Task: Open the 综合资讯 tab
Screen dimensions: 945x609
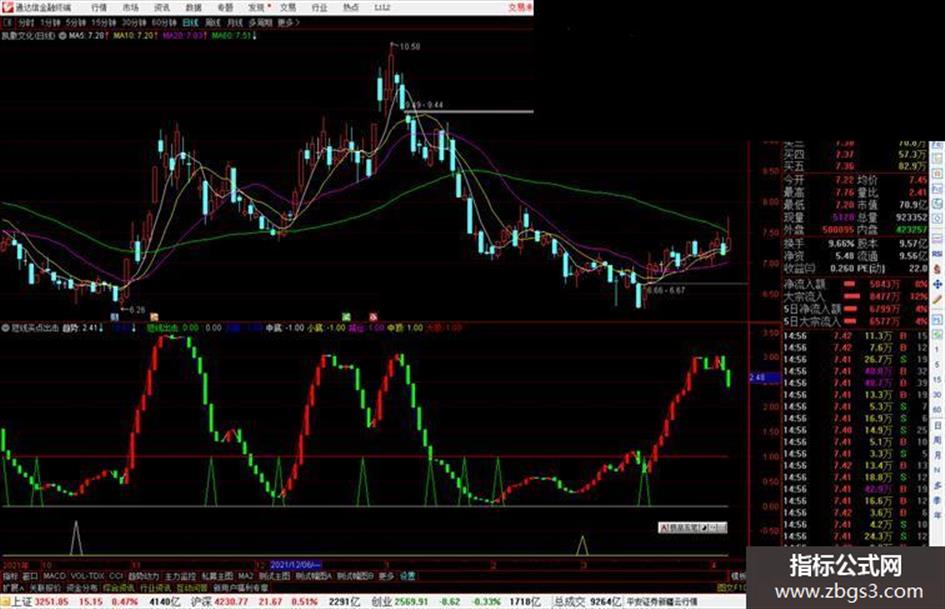Action: (119, 587)
